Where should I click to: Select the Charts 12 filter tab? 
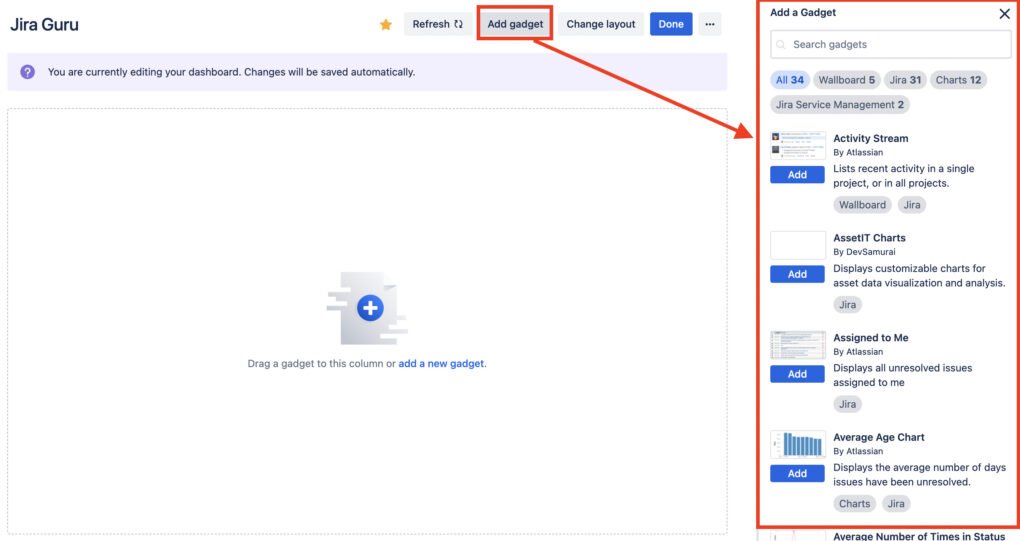pos(958,80)
